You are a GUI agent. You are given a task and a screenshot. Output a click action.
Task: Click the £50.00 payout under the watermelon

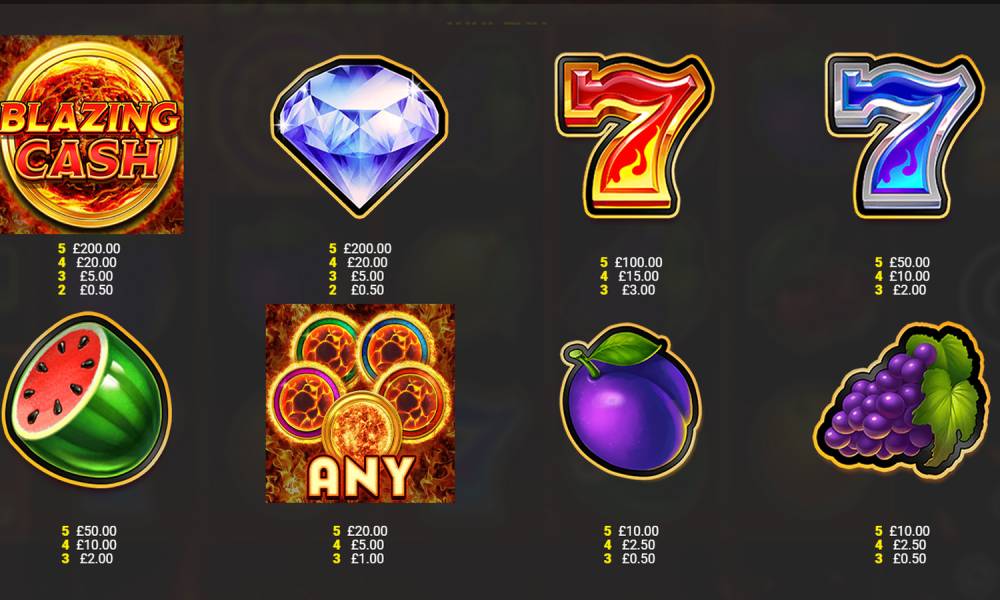point(96,531)
